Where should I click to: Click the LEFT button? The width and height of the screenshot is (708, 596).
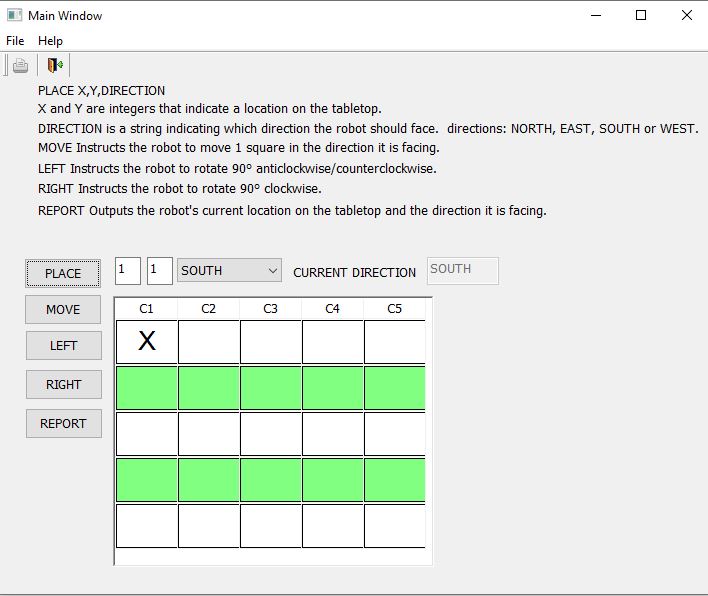(x=64, y=345)
